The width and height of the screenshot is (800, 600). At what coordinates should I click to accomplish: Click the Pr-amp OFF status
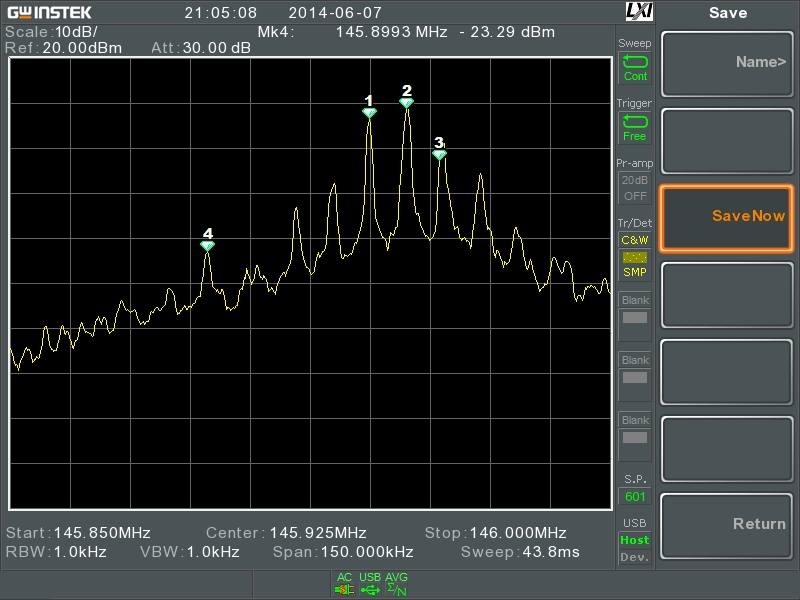click(x=635, y=196)
